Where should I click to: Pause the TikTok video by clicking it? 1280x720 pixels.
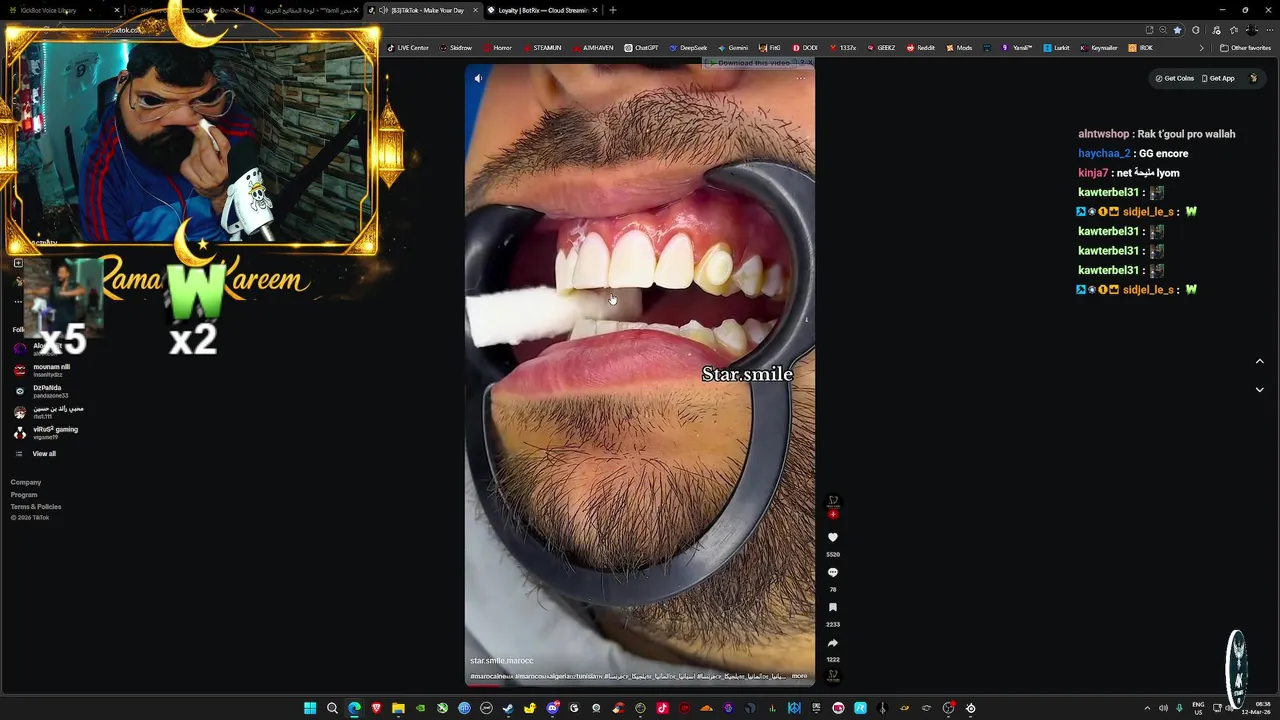(640, 375)
